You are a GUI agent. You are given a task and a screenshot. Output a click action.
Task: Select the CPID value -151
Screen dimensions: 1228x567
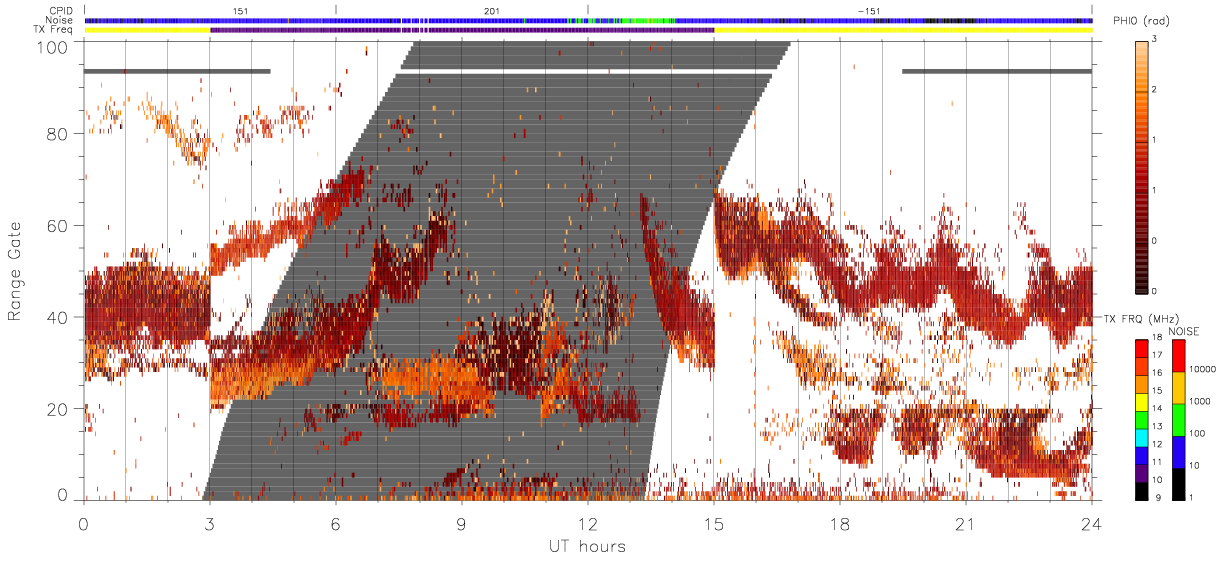(868, 9)
